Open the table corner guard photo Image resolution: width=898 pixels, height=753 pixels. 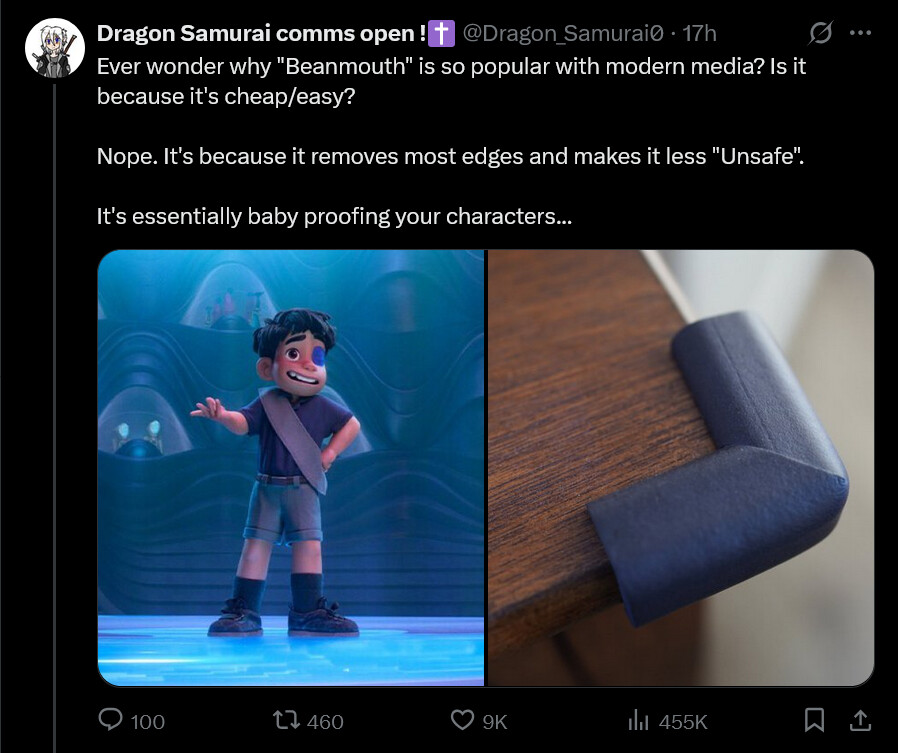point(681,468)
